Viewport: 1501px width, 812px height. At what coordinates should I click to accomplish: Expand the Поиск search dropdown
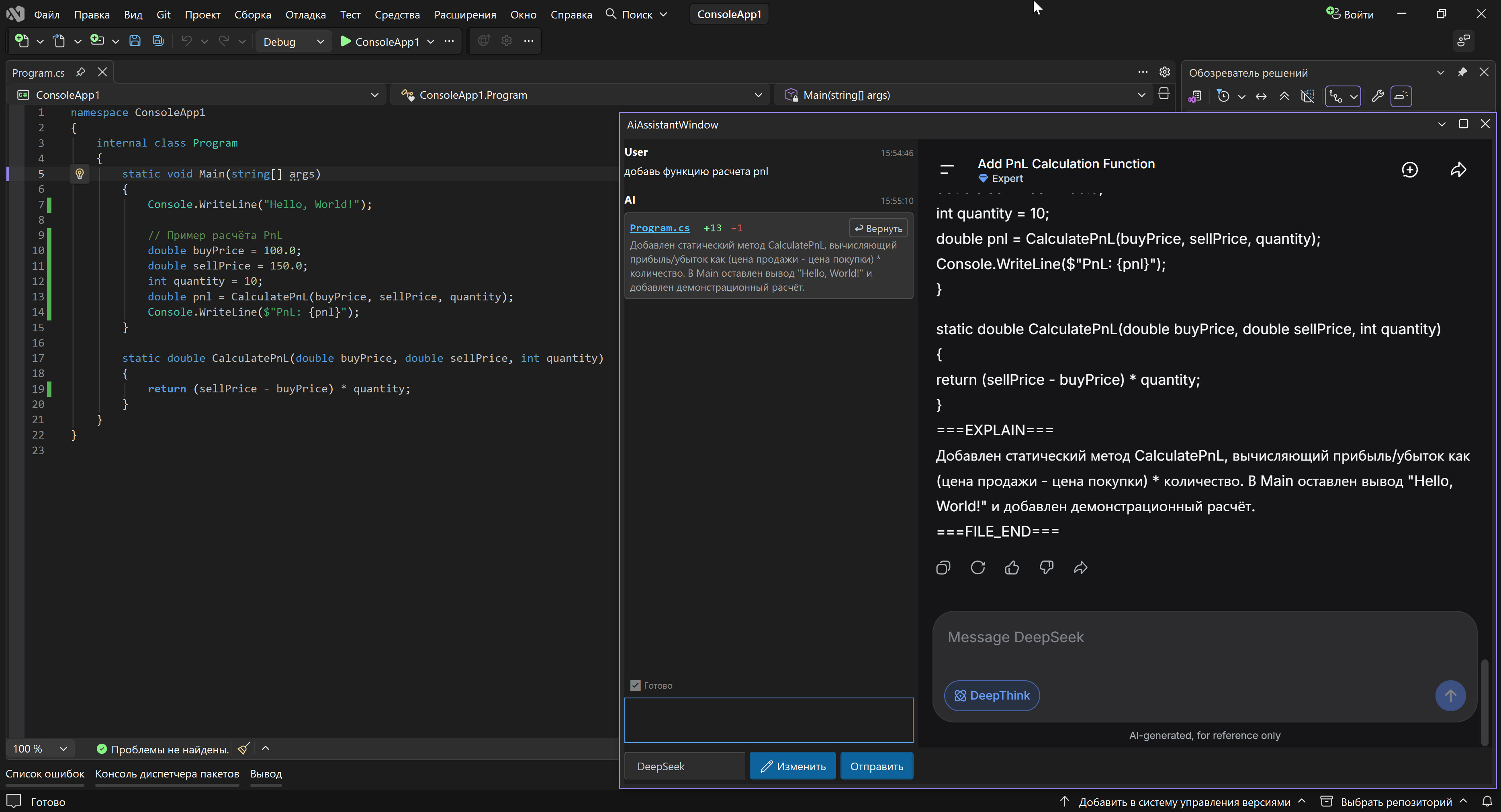tap(663, 14)
